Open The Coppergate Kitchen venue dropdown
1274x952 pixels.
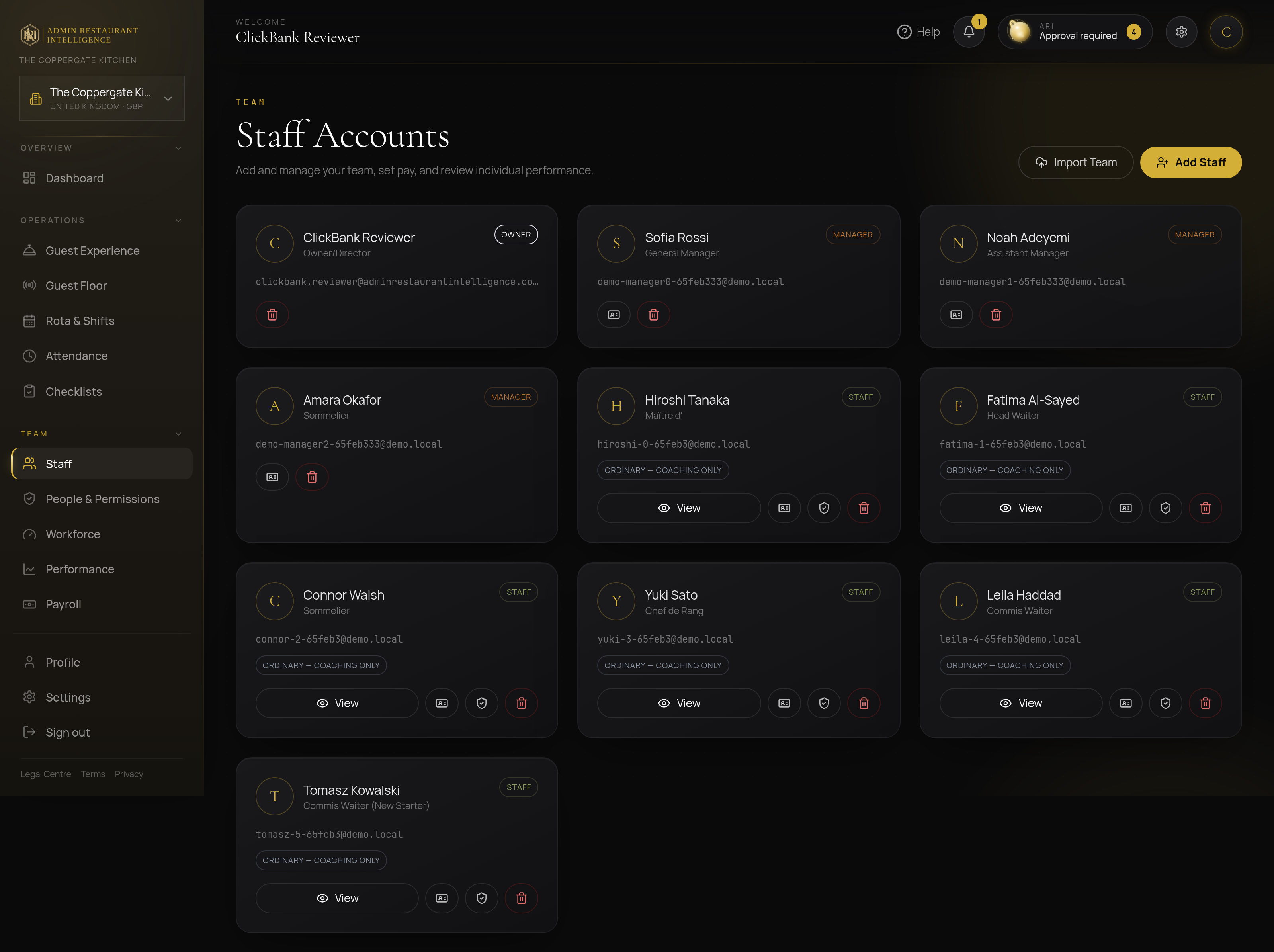pyautogui.click(x=102, y=98)
